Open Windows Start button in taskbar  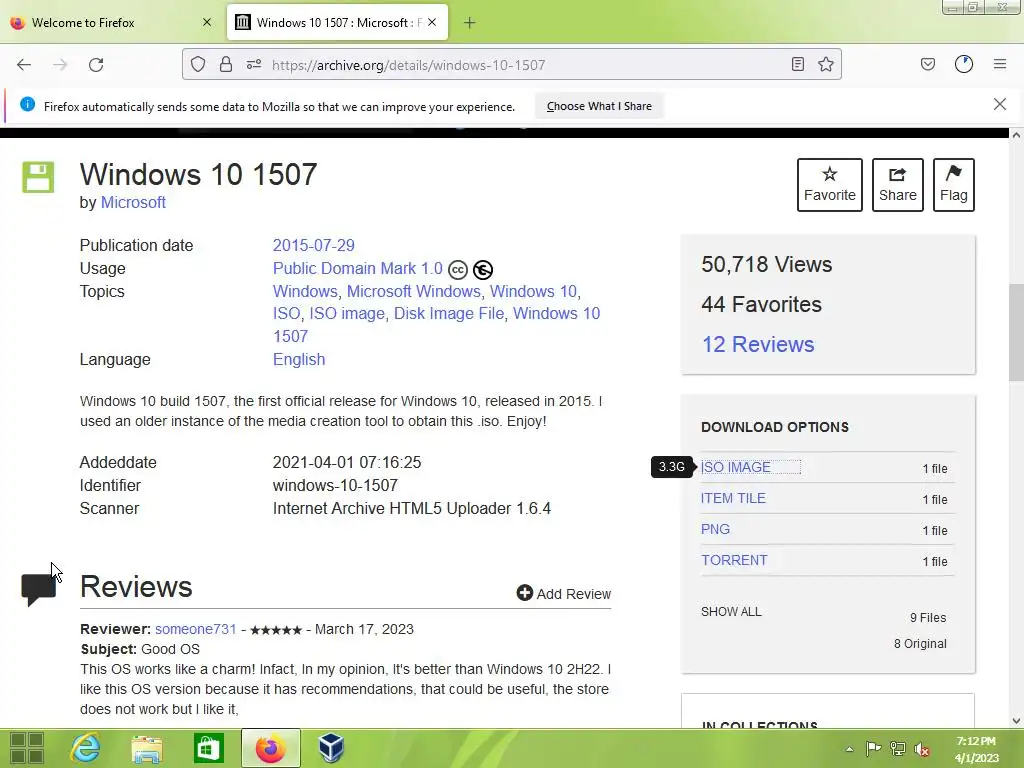pyautogui.click(x=27, y=748)
